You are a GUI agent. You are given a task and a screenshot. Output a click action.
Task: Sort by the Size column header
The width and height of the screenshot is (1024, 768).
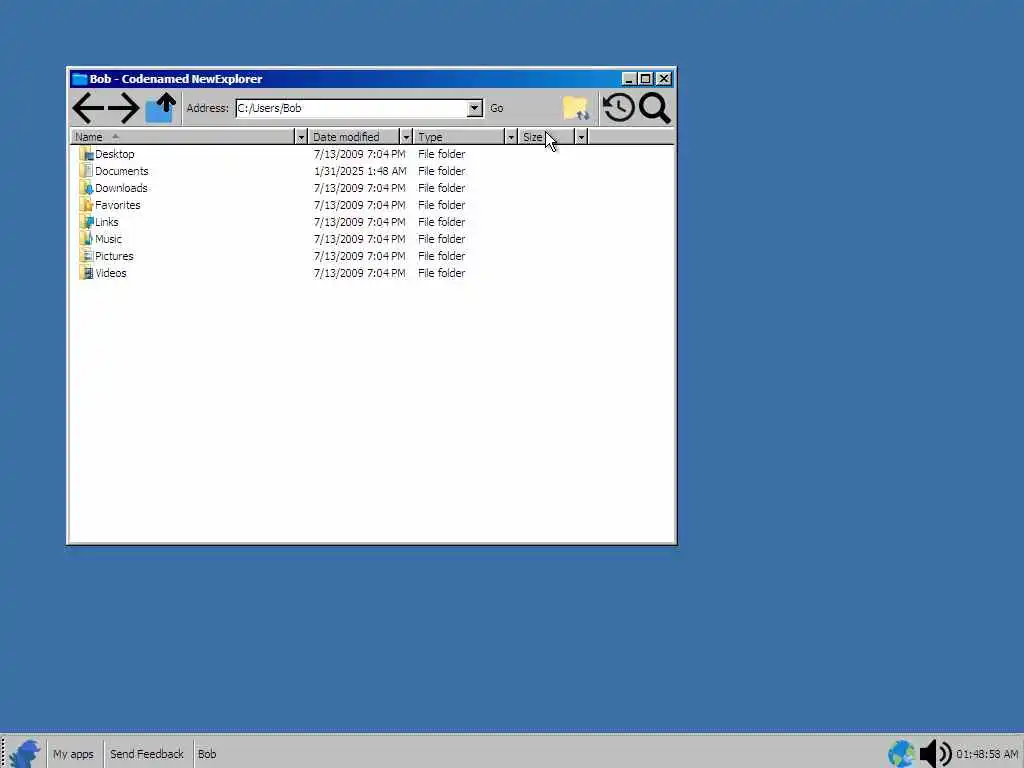[x=547, y=137]
